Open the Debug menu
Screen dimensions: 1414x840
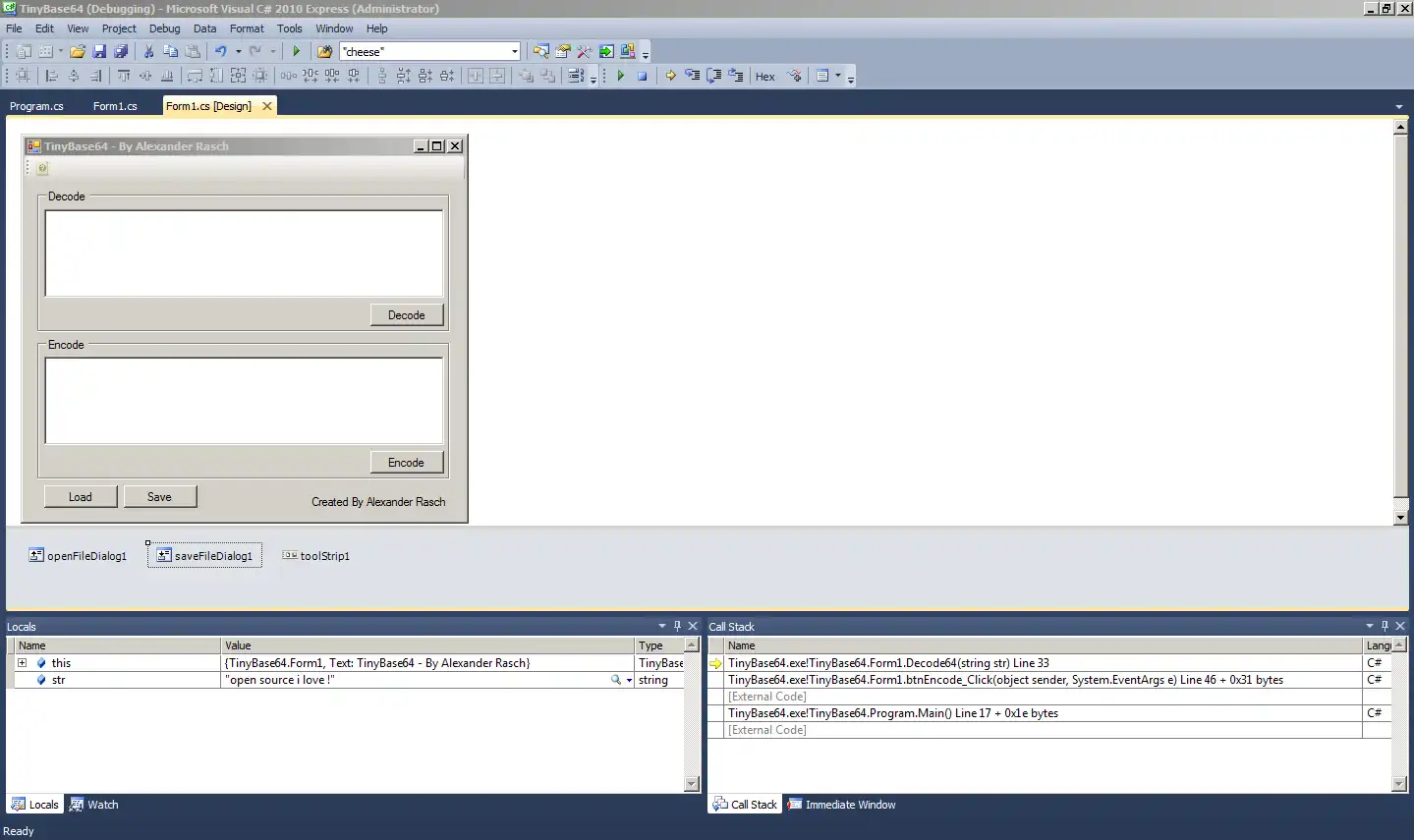tap(165, 28)
